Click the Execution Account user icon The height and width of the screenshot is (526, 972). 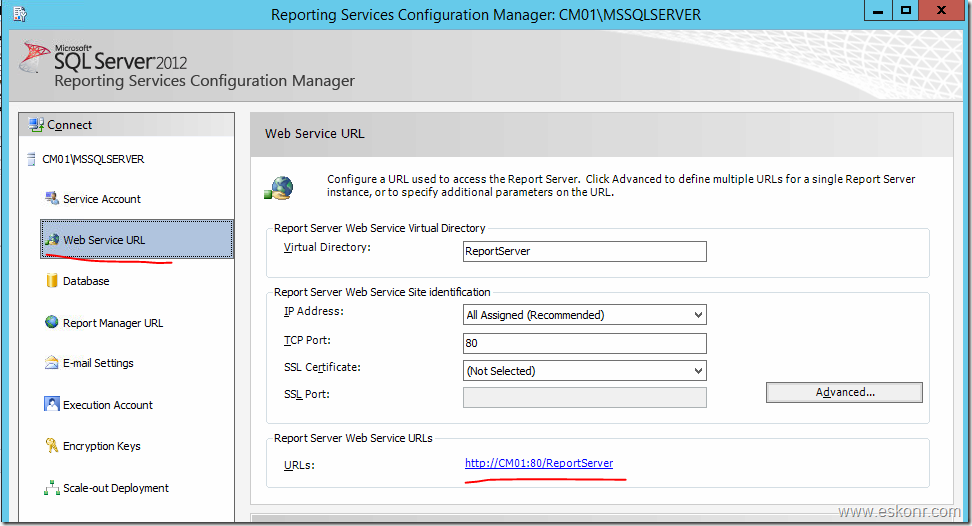[52, 404]
